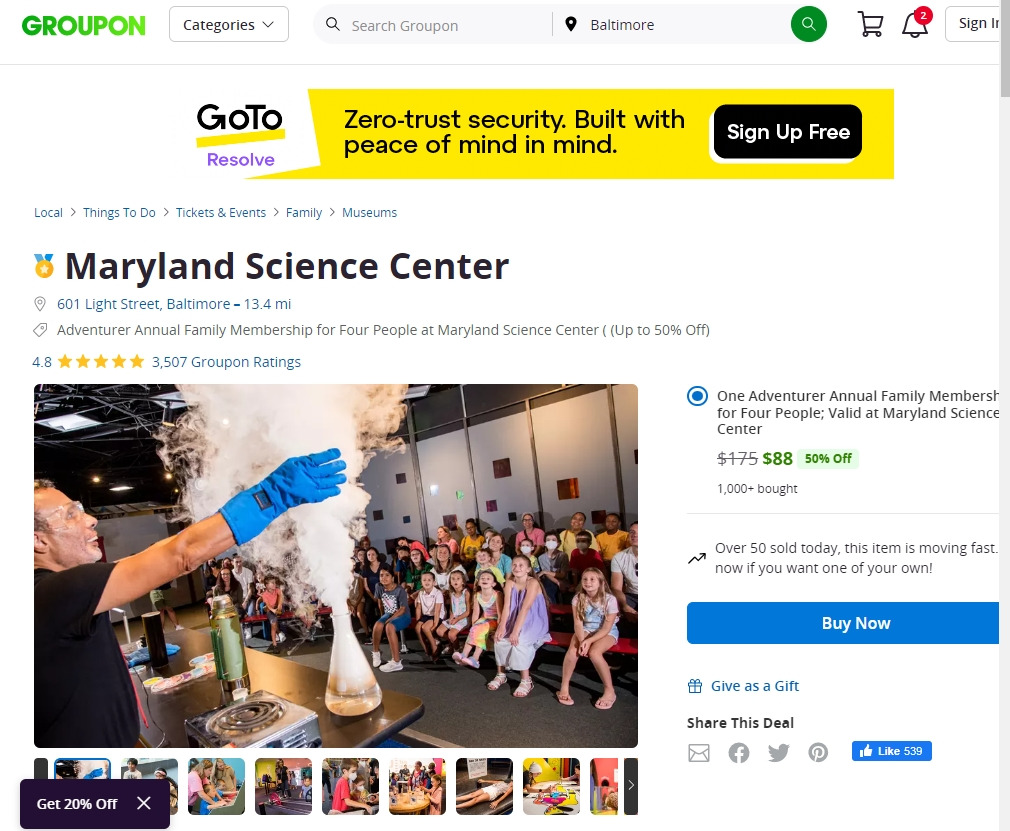Open the Museums breadcrumb link
The height and width of the screenshot is (831, 1010).
click(x=369, y=213)
